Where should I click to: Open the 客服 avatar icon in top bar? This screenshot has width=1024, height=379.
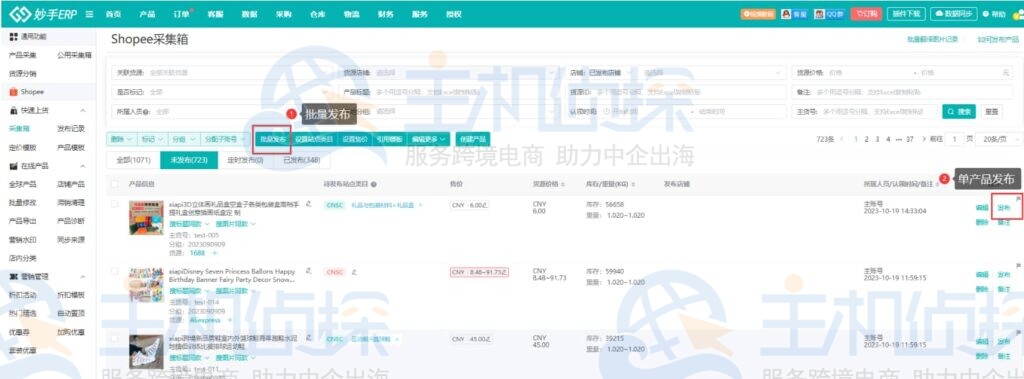pos(786,14)
